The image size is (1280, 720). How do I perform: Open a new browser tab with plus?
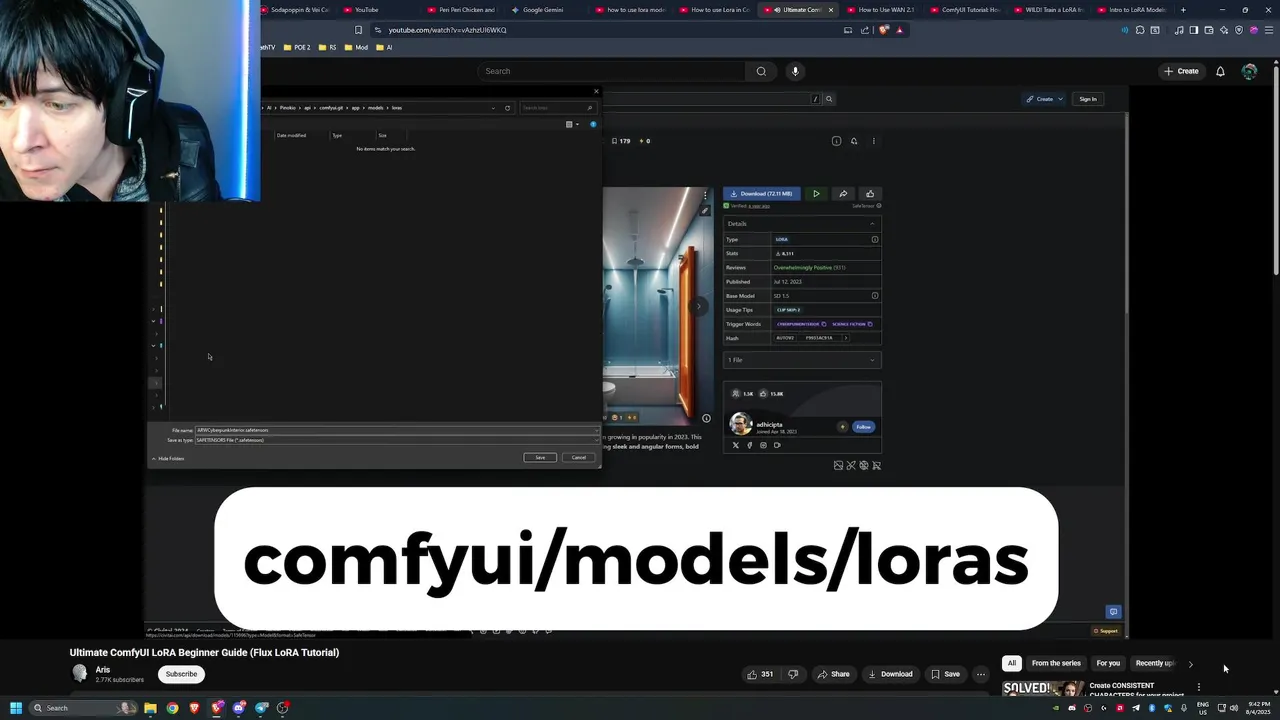pyautogui.click(x=1183, y=10)
